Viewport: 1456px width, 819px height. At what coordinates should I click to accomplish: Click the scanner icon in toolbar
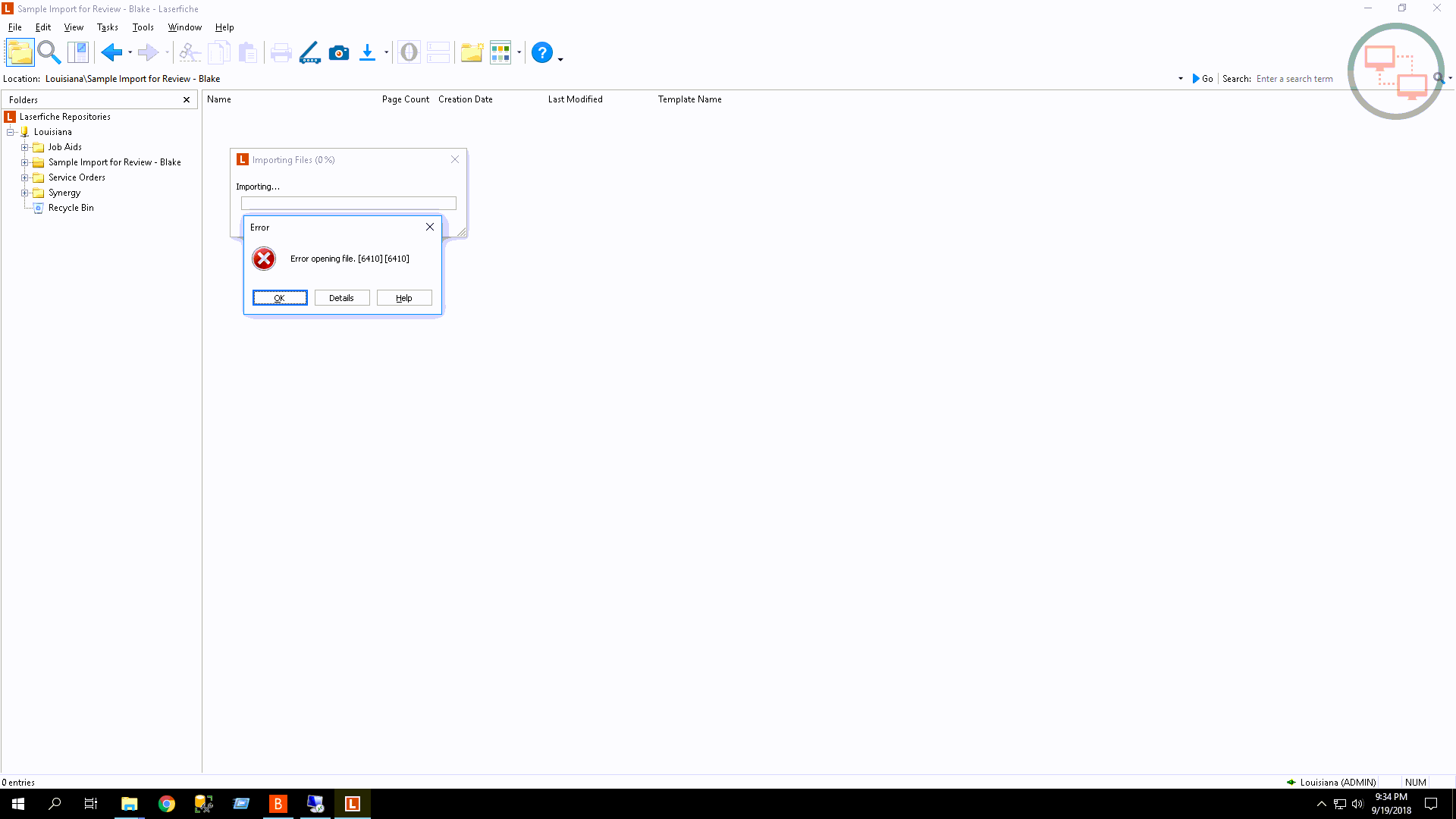point(309,52)
